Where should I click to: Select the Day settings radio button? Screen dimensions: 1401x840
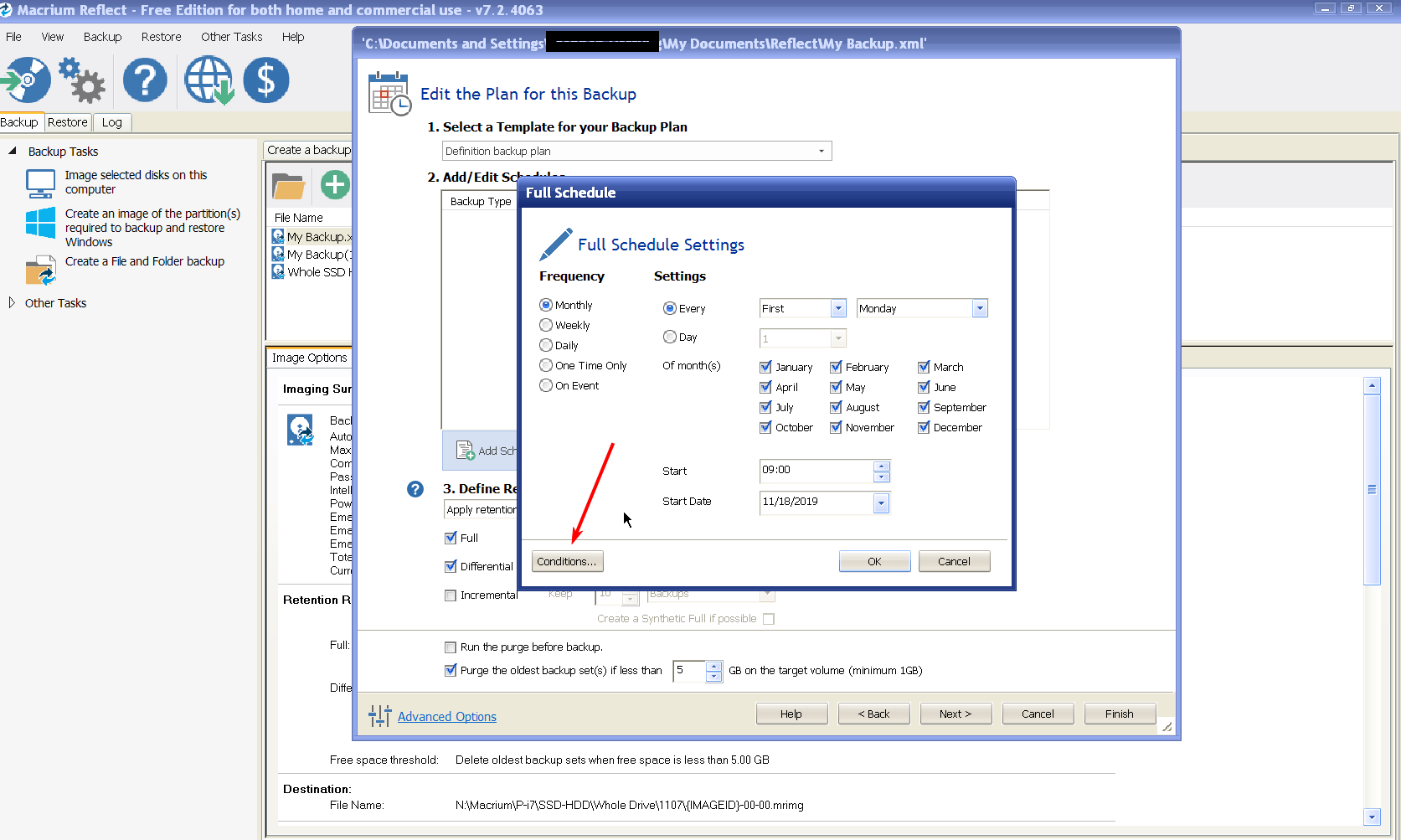670,338
